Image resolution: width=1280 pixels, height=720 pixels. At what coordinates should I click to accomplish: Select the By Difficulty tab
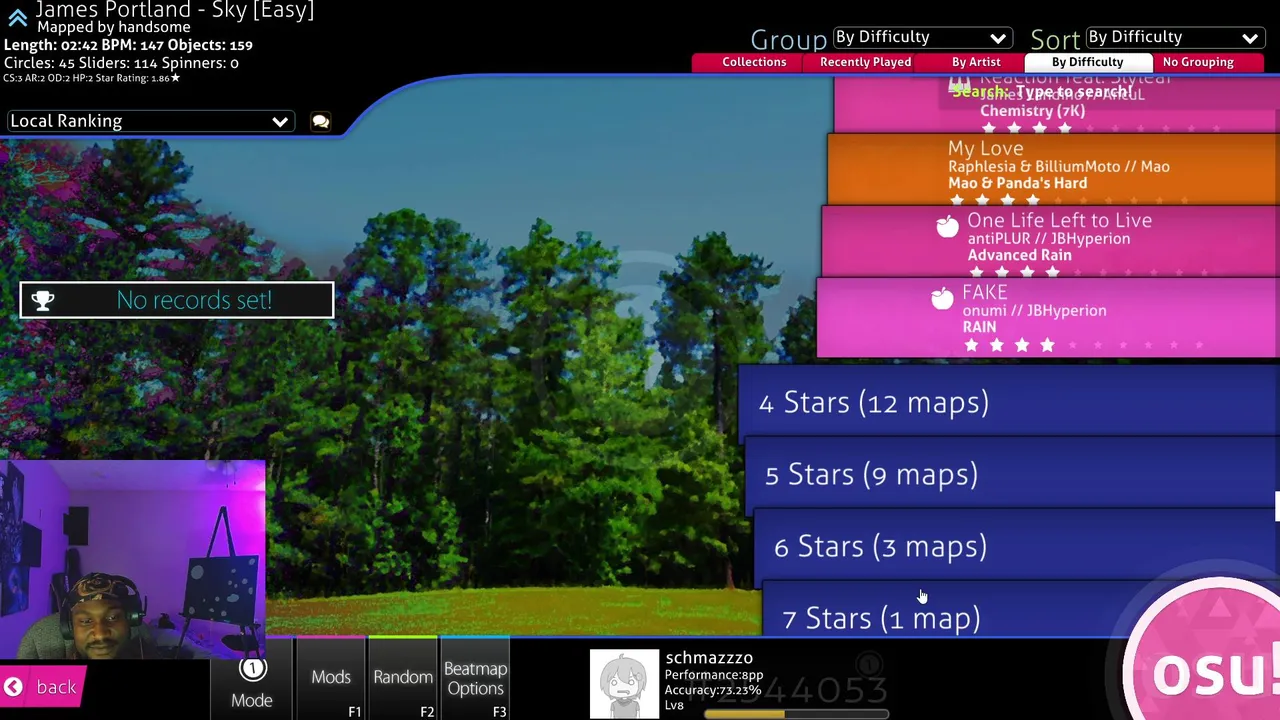pos(1087,62)
